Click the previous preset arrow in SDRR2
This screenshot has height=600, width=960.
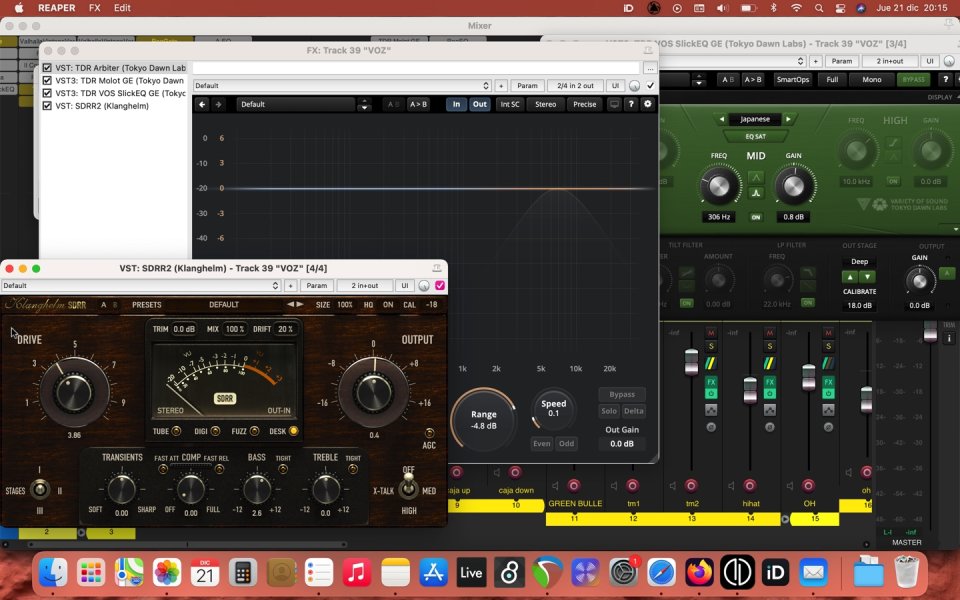click(292, 304)
